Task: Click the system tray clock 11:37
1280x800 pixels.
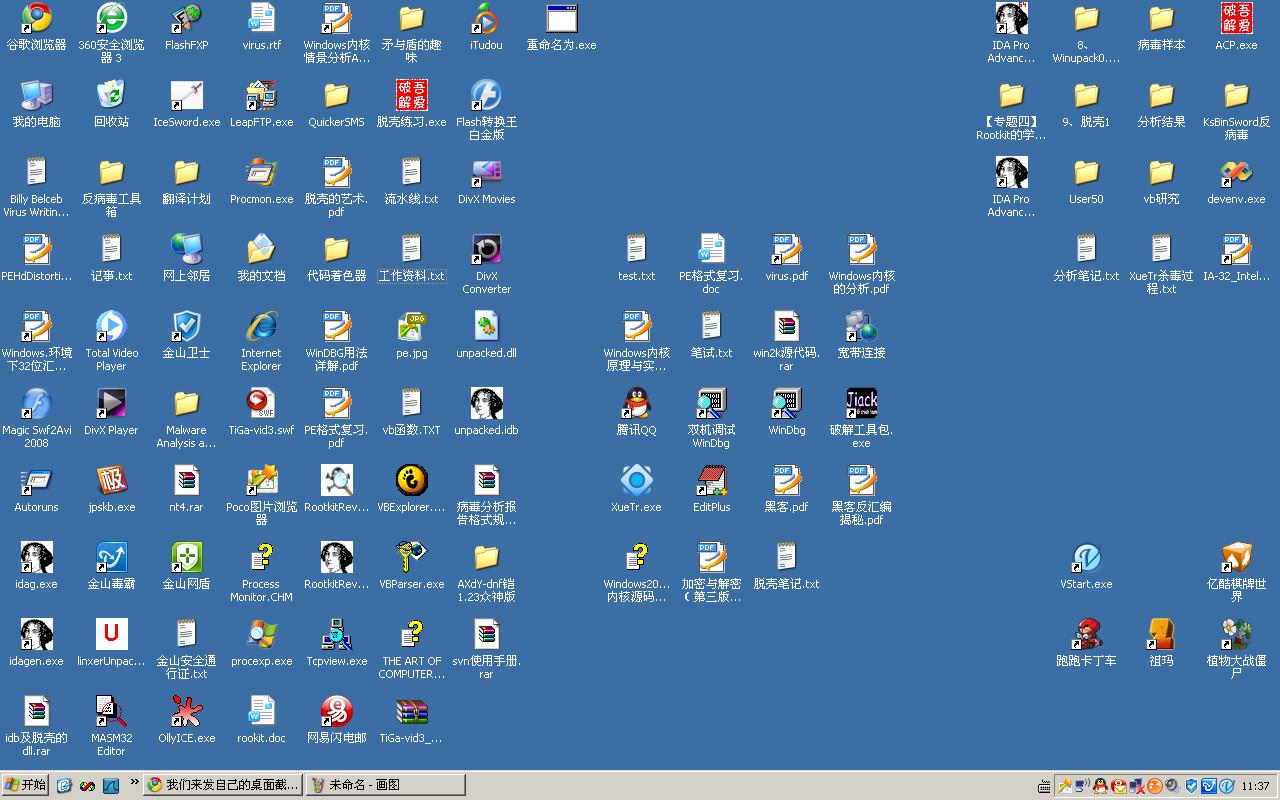Action: tap(1255, 786)
